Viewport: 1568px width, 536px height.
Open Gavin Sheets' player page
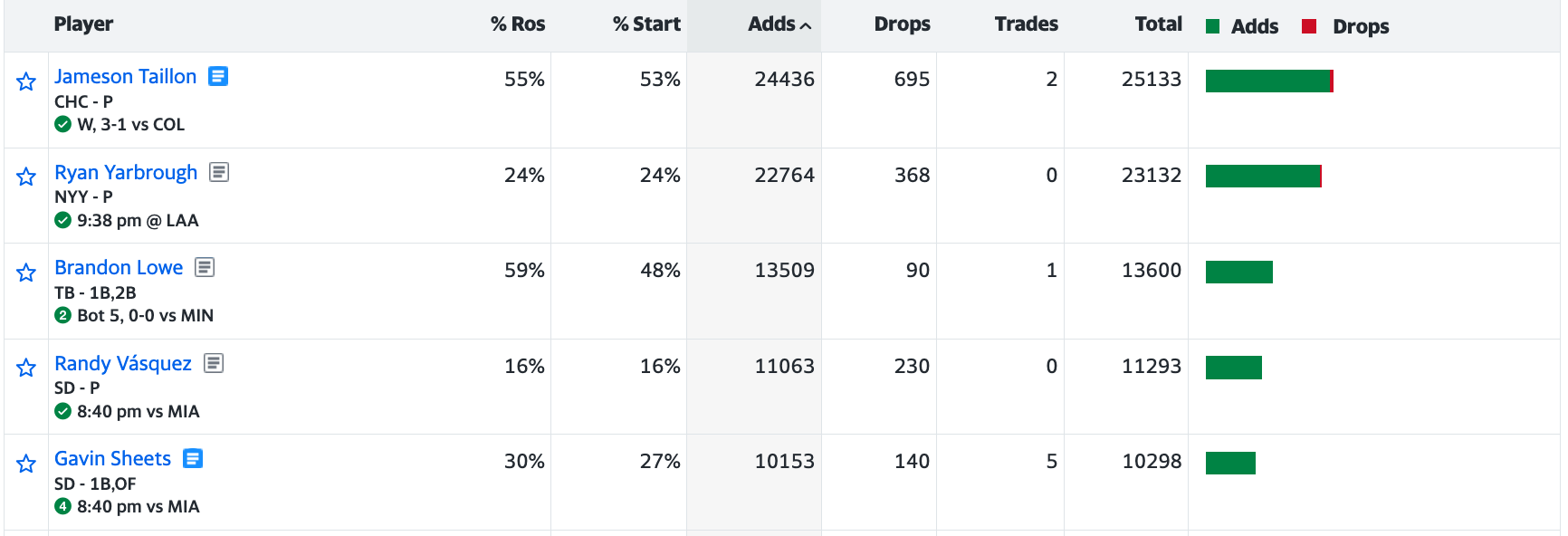112,458
